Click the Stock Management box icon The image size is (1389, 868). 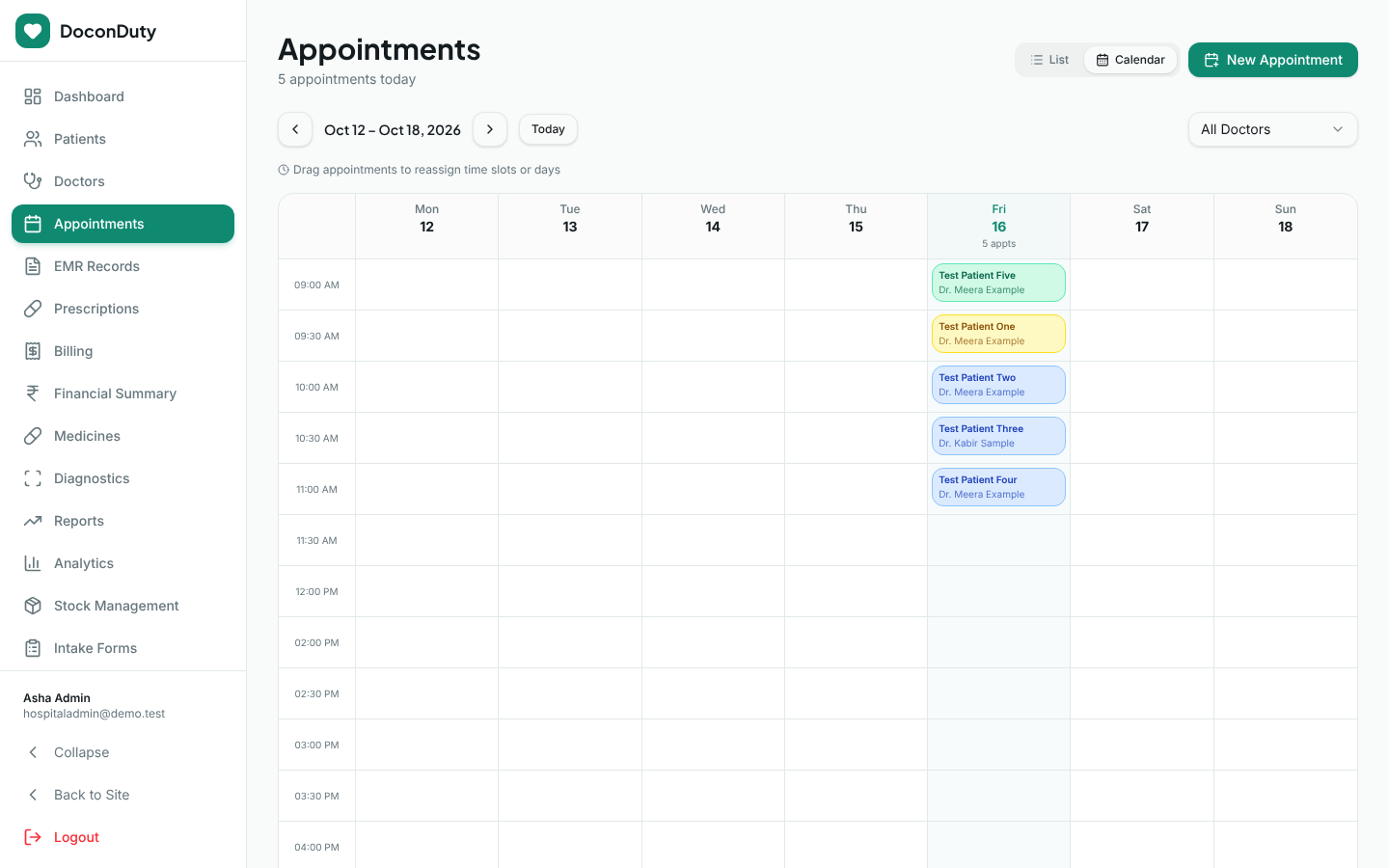coord(33,606)
